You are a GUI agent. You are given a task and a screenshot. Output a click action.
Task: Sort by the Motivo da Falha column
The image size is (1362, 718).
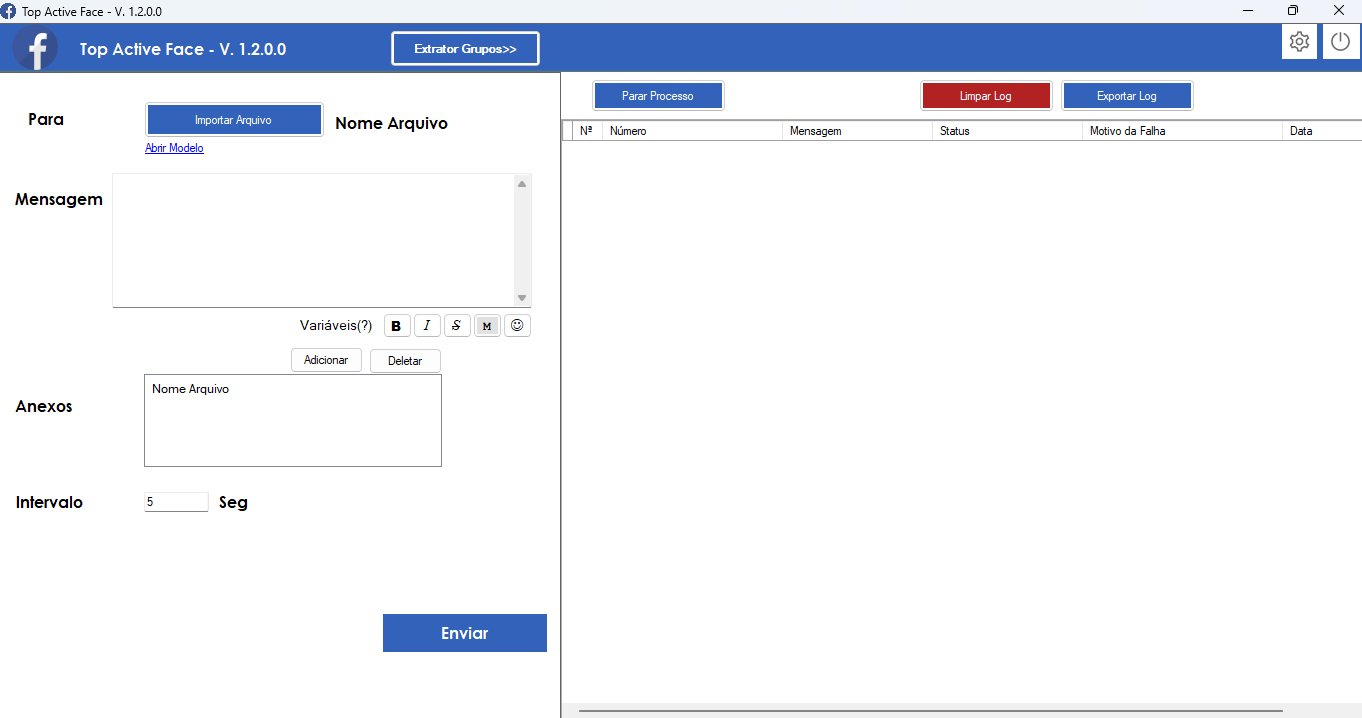pyautogui.click(x=1182, y=131)
